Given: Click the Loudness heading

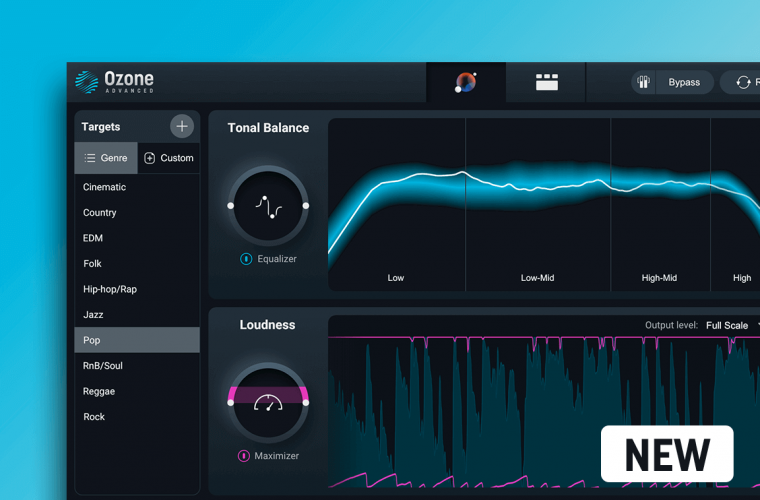Looking at the screenshot, I should pos(267,325).
